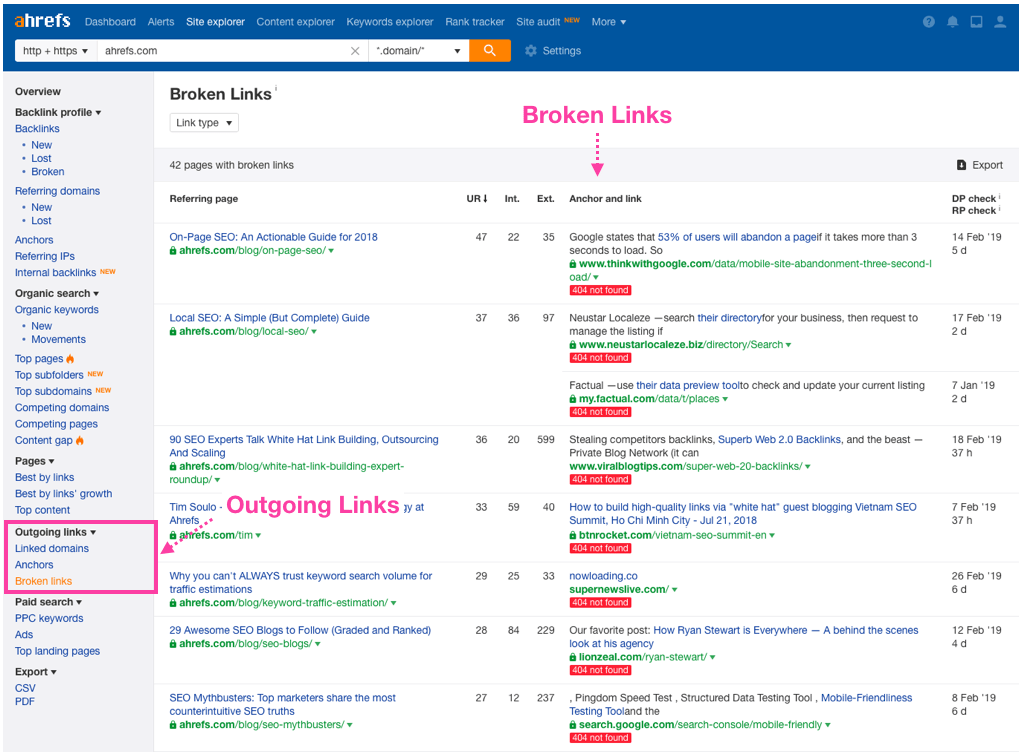The height and width of the screenshot is (752, 1021).
Task: Clear the domain input with the X icon
Action: pyautogui.click(x=355, y=49)
